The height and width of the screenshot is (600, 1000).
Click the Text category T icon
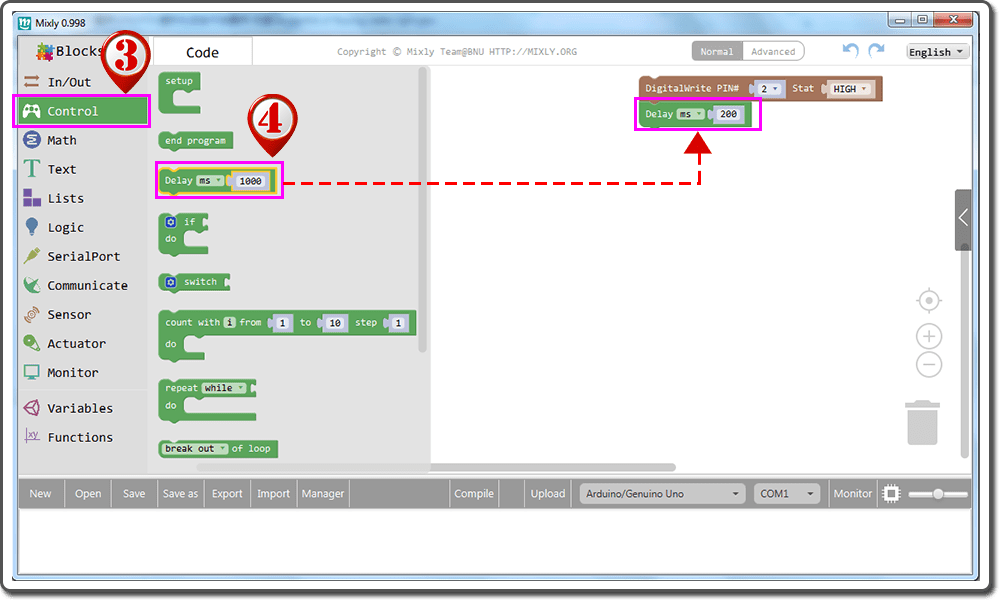point(31,169)
